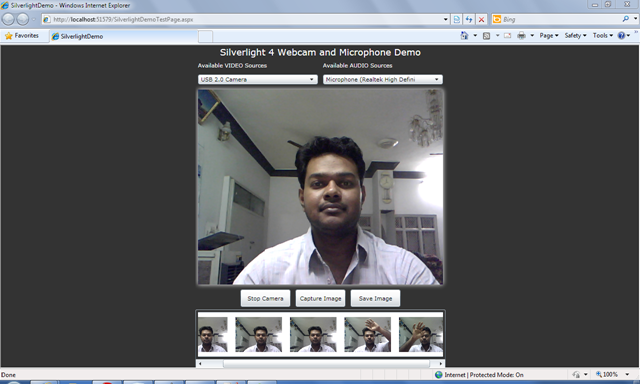Click the Internet zone globe icon
Viewport: 640px width, 384px height.
(438, 375)
